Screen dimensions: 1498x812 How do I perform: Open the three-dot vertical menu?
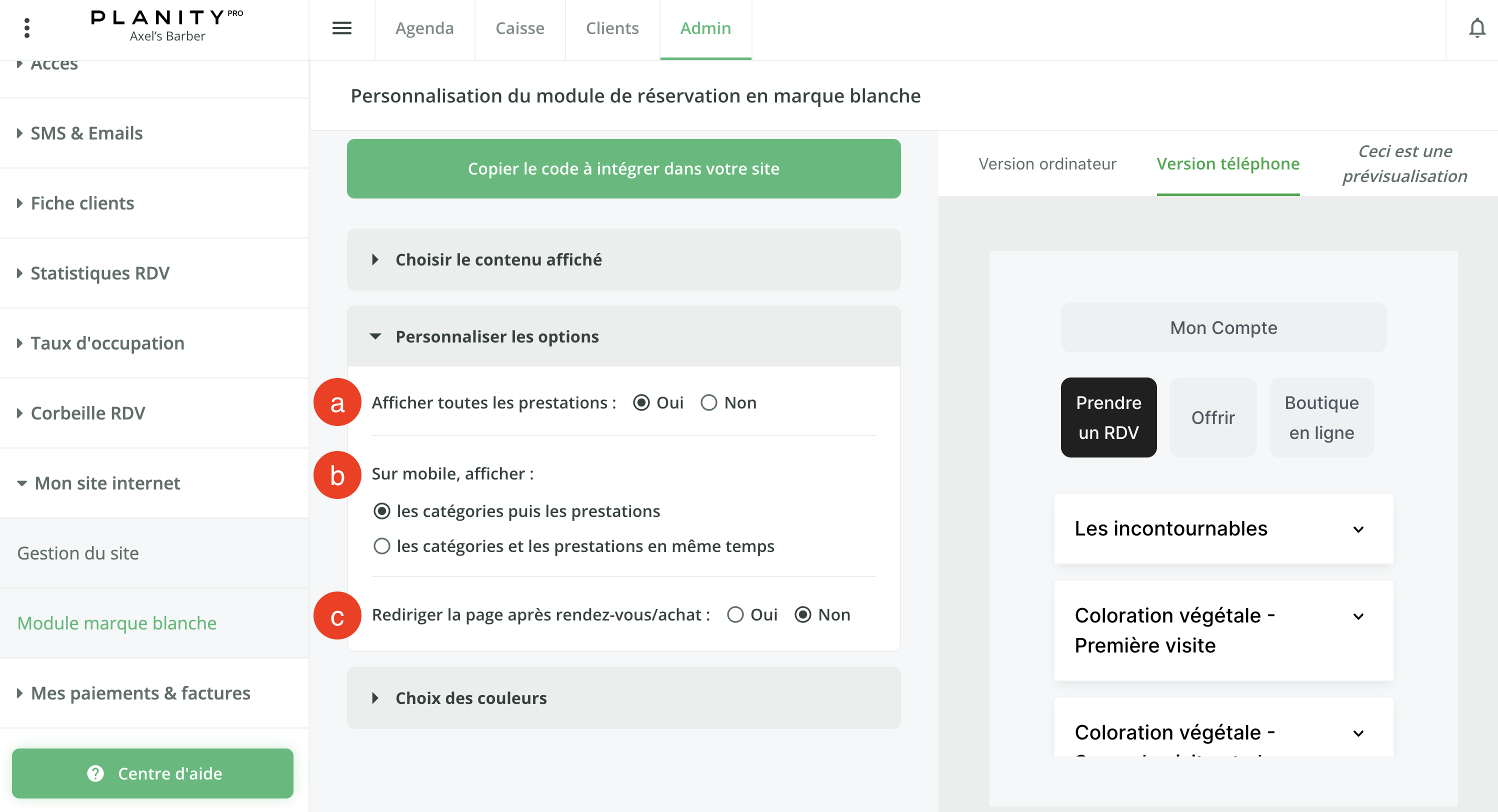point(27,28)
